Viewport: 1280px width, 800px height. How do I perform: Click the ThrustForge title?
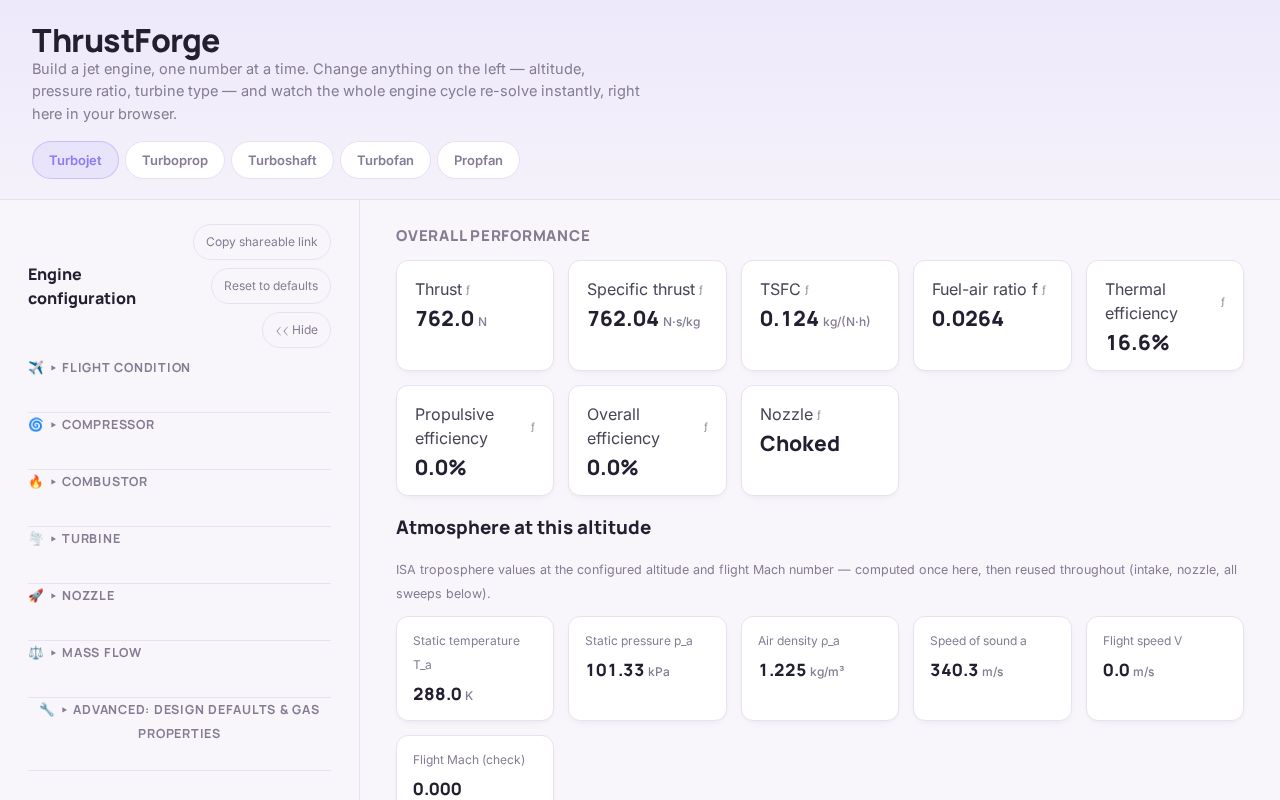click(x=126, y=41)
